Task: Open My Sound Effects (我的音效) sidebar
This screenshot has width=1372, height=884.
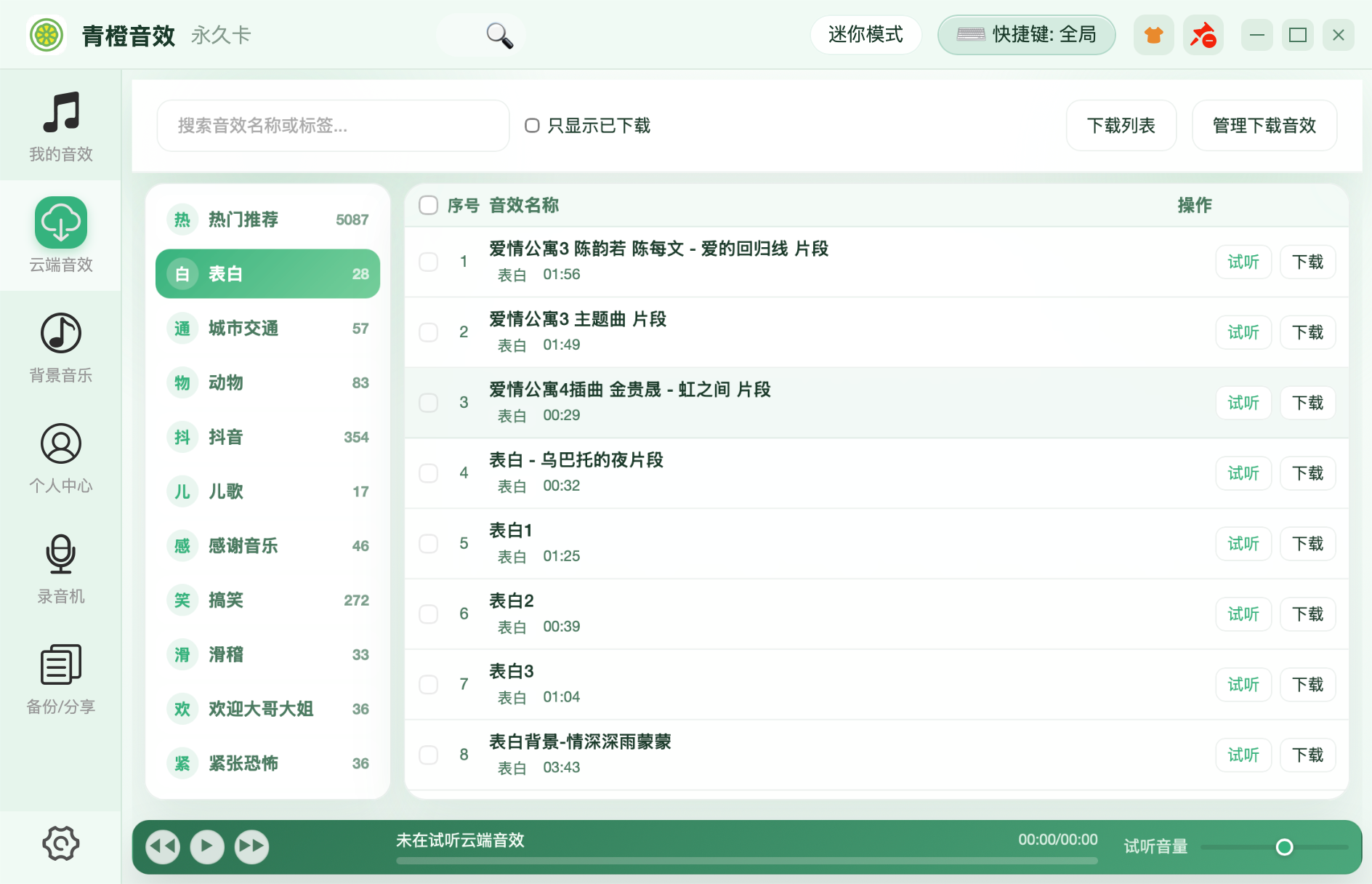Action: point(60,126)
